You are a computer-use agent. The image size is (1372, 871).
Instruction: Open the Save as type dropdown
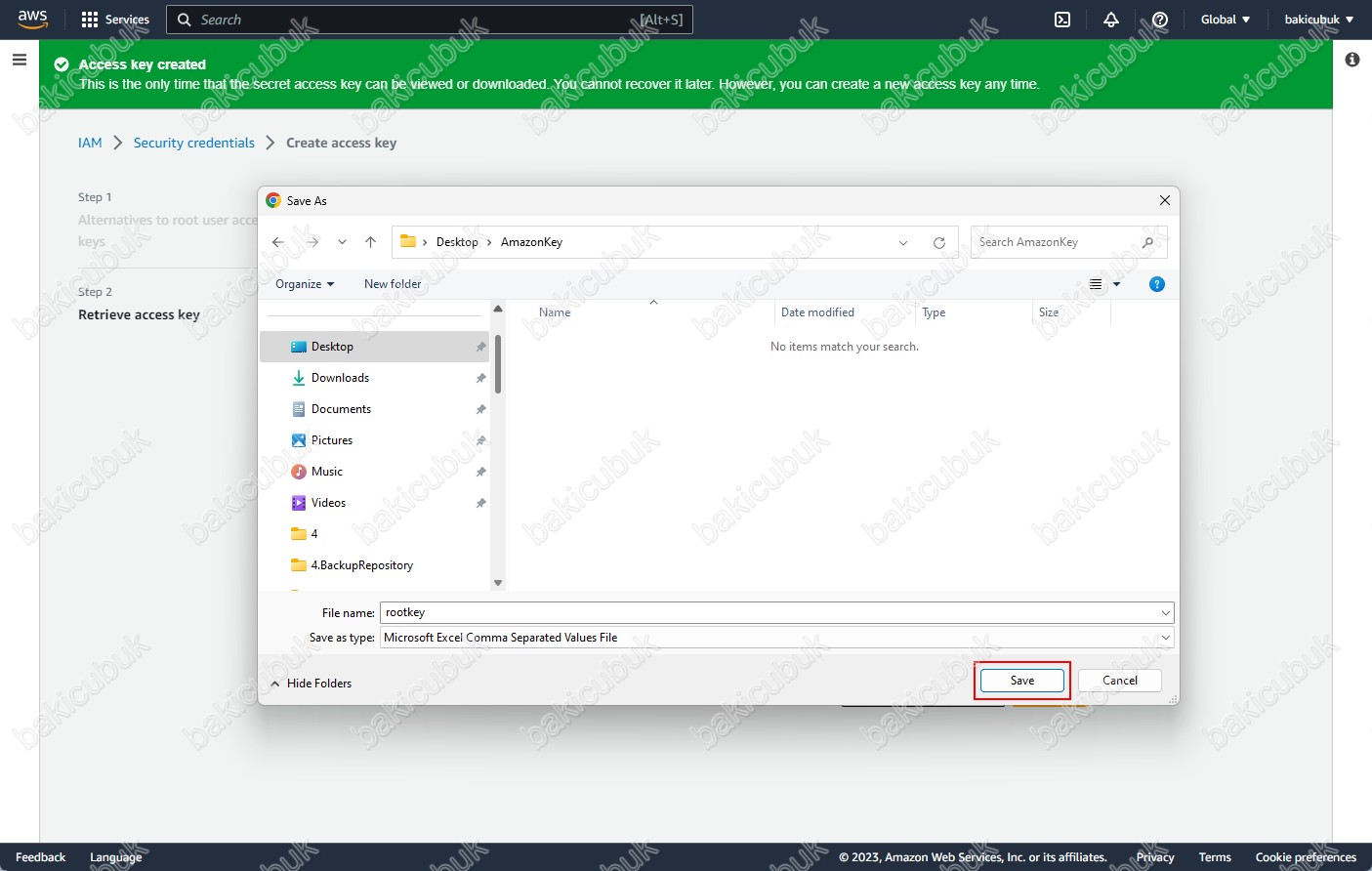pos(1166,638)
